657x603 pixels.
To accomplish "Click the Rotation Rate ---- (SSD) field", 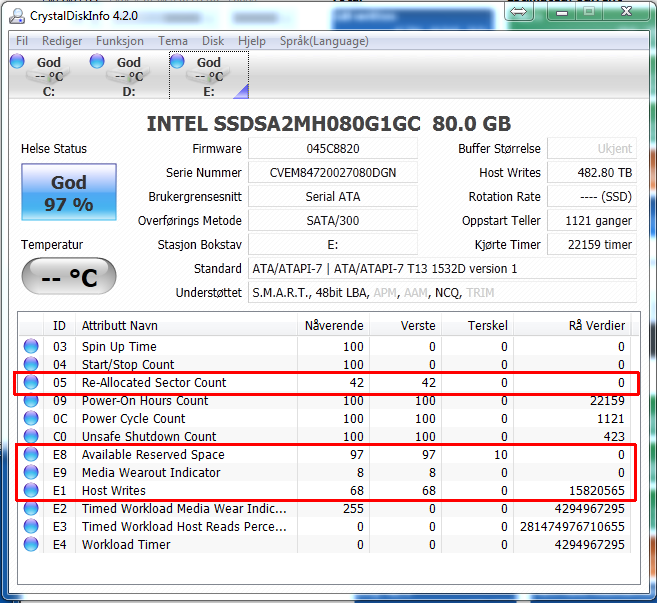I will (592, 197).
